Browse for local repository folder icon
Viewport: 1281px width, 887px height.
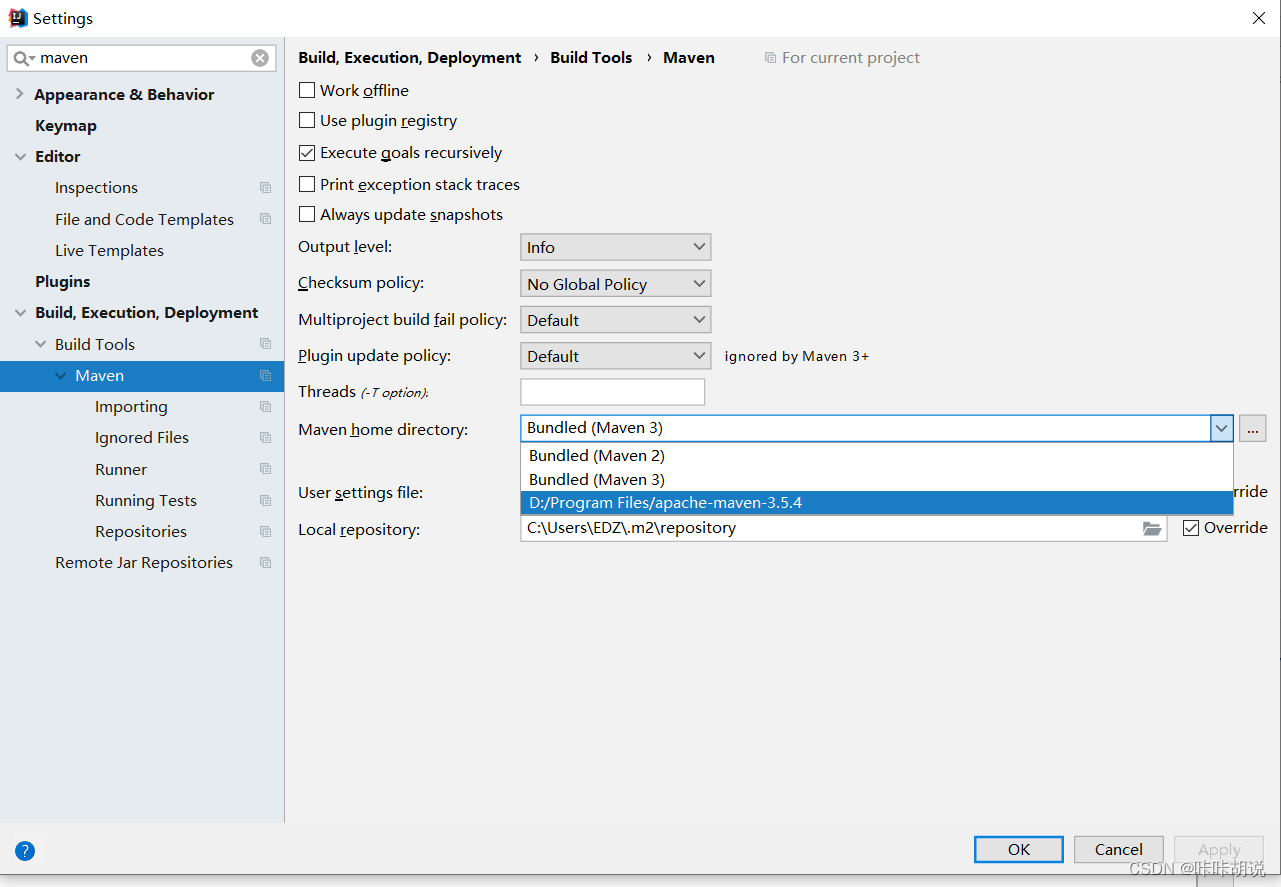click(x=1152, y=528)
